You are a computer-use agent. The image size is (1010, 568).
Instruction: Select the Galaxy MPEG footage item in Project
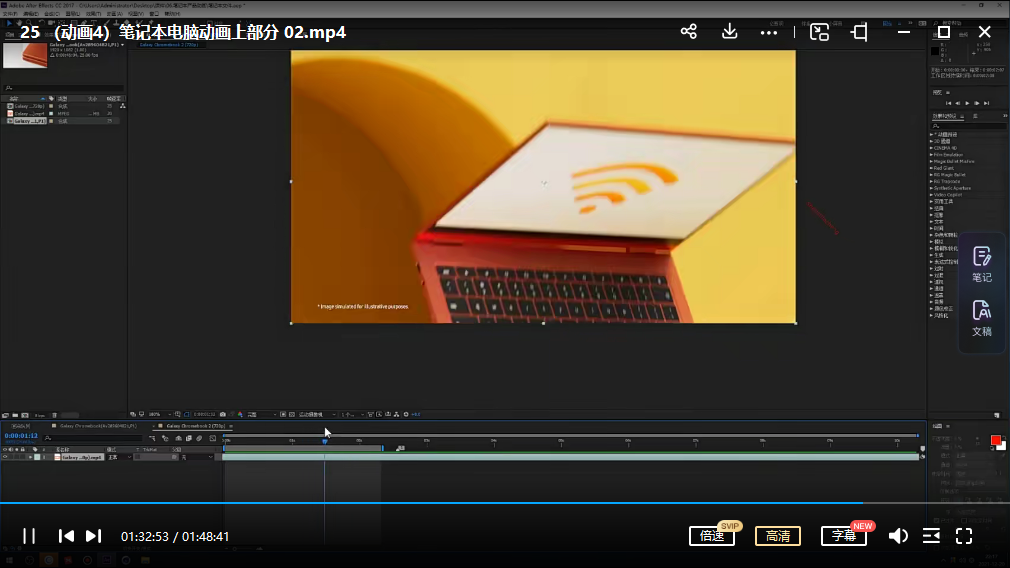29,113
